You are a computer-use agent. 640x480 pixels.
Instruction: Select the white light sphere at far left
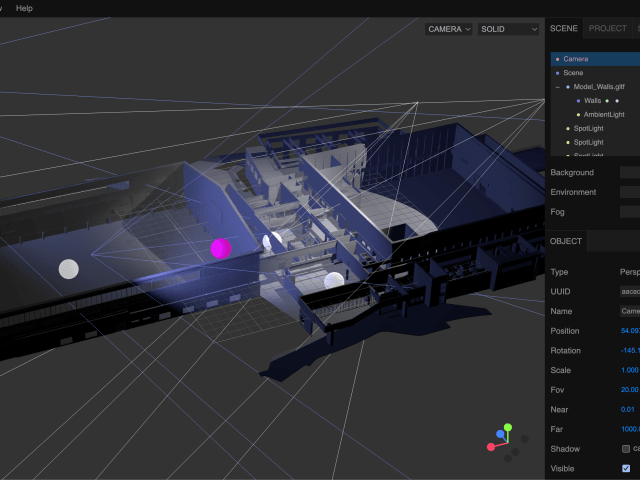[x=69, y=269]
